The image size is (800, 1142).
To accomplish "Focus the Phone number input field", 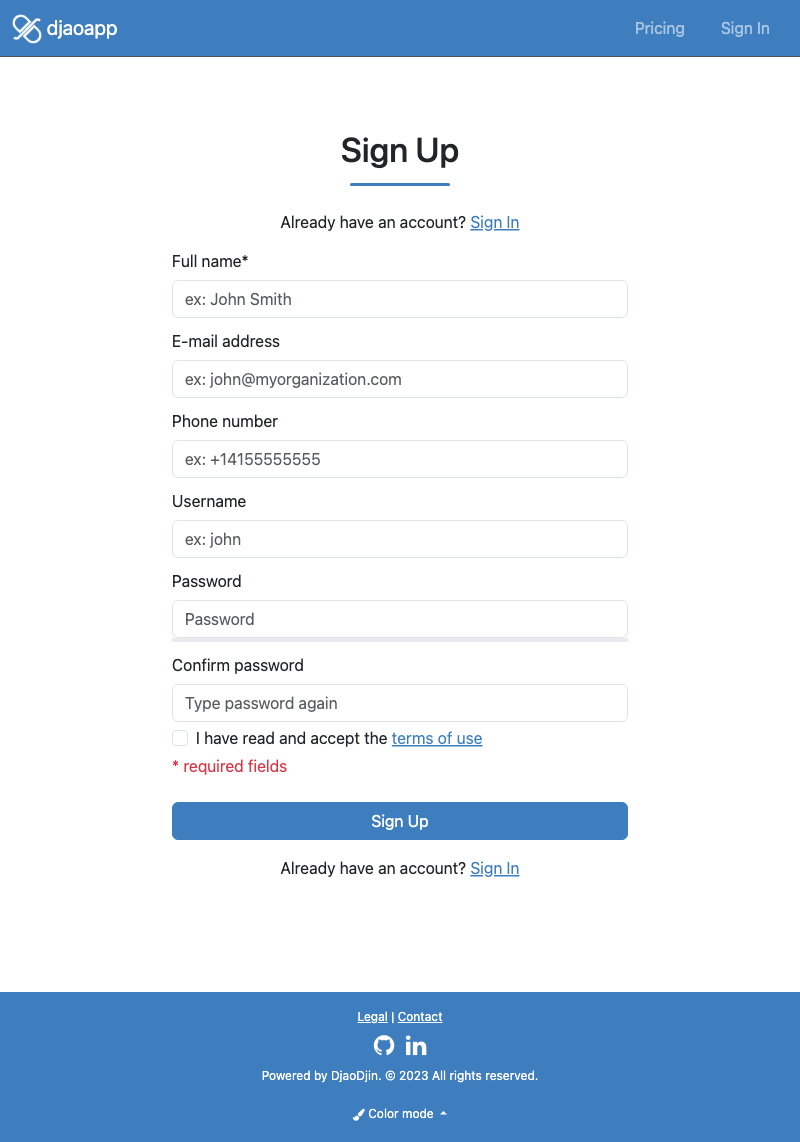I will pos(400,460).
